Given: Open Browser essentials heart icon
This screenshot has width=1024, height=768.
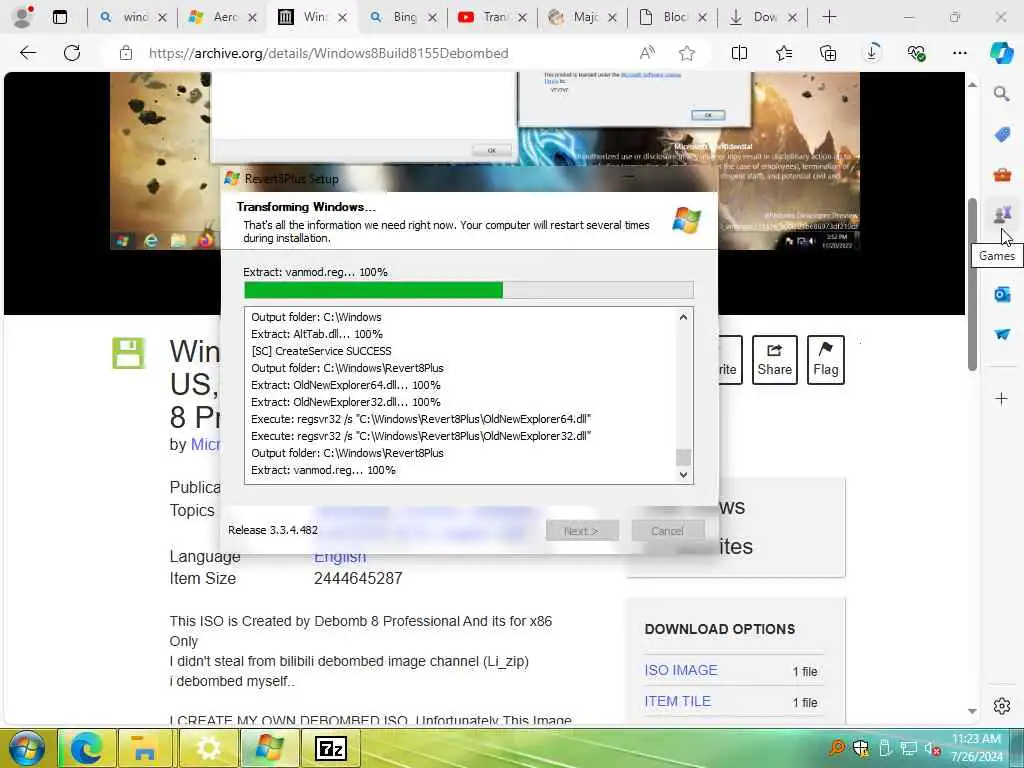Looking at the screenshot, I should point(916,53).
